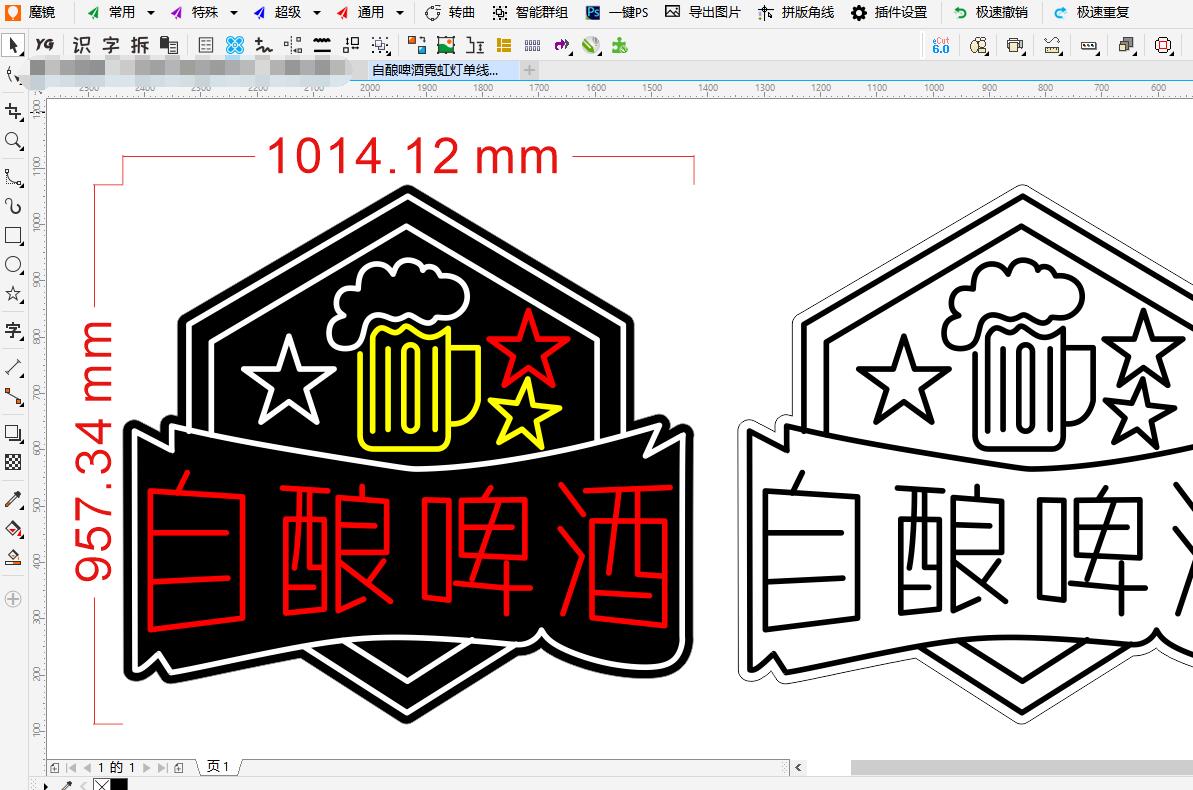Image resolution: width=1193 pixels, height=790 pixels.
Task: Click the red rounded square contour icon
Action: pyautogui.click(x=1163, y=46)
